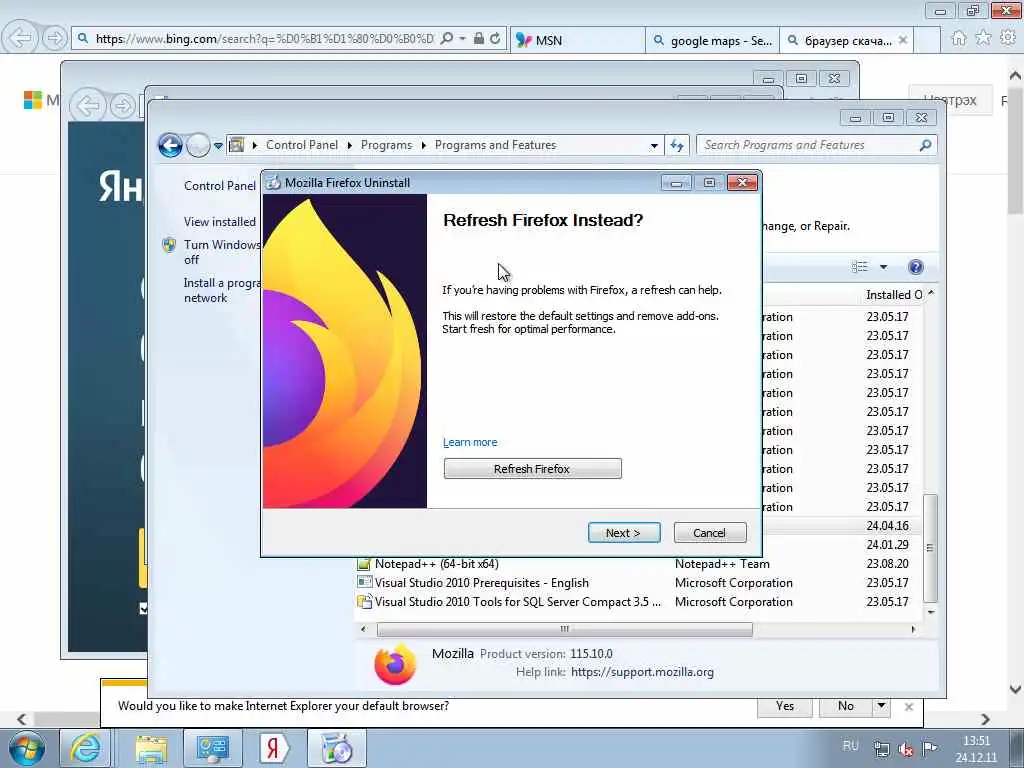1024x768 pixels.
Task: Click Programs breadcrumb segment
Action: click(x=386, y=145)
